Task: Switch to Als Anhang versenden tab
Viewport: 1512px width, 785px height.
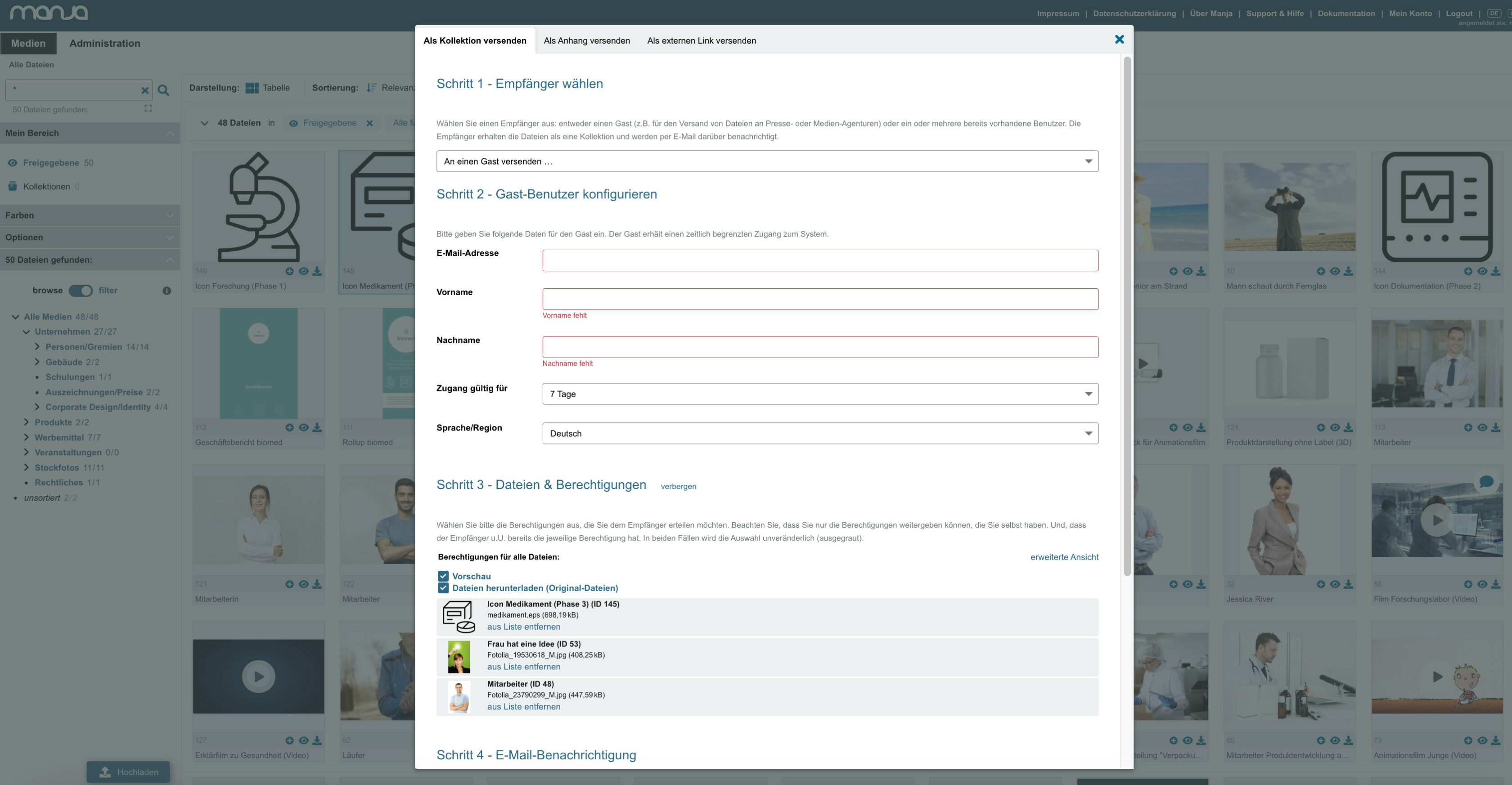Action: point(586,40)
